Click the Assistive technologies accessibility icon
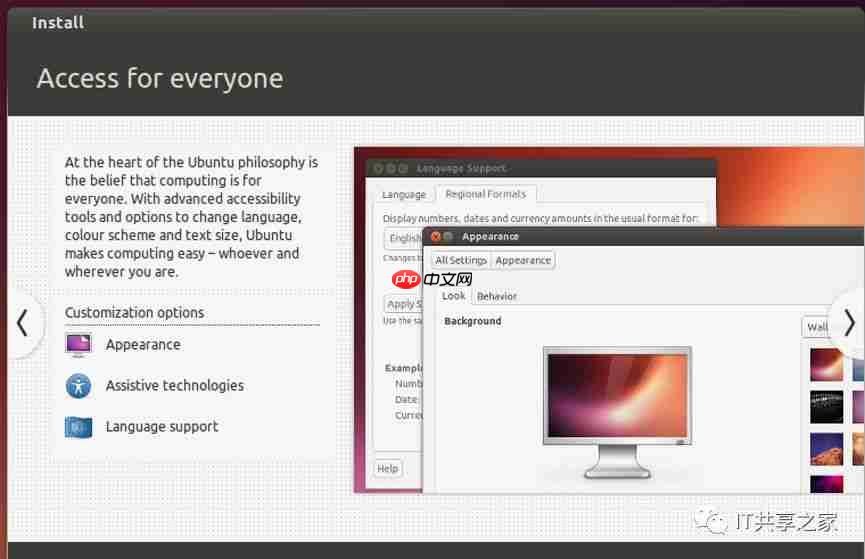 click(78, 386)
